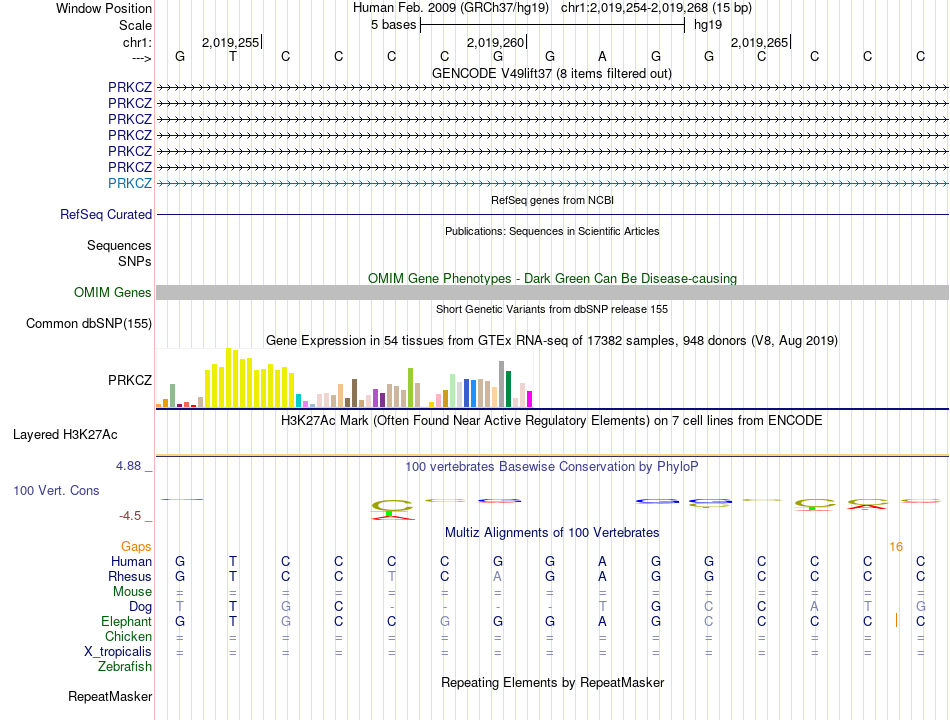
Task: Click the RefSeq Curated track label
Action: pyautogui.click(x=106, y=215)
